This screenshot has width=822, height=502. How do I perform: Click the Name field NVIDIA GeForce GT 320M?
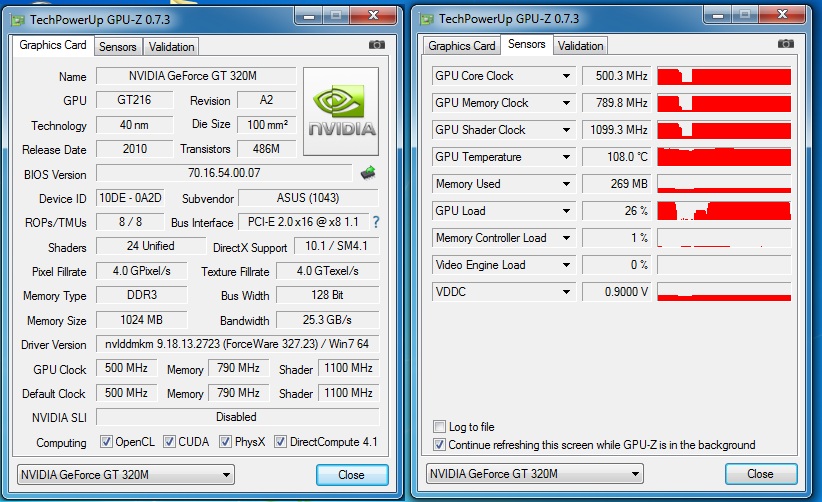[x=196, y=76]
